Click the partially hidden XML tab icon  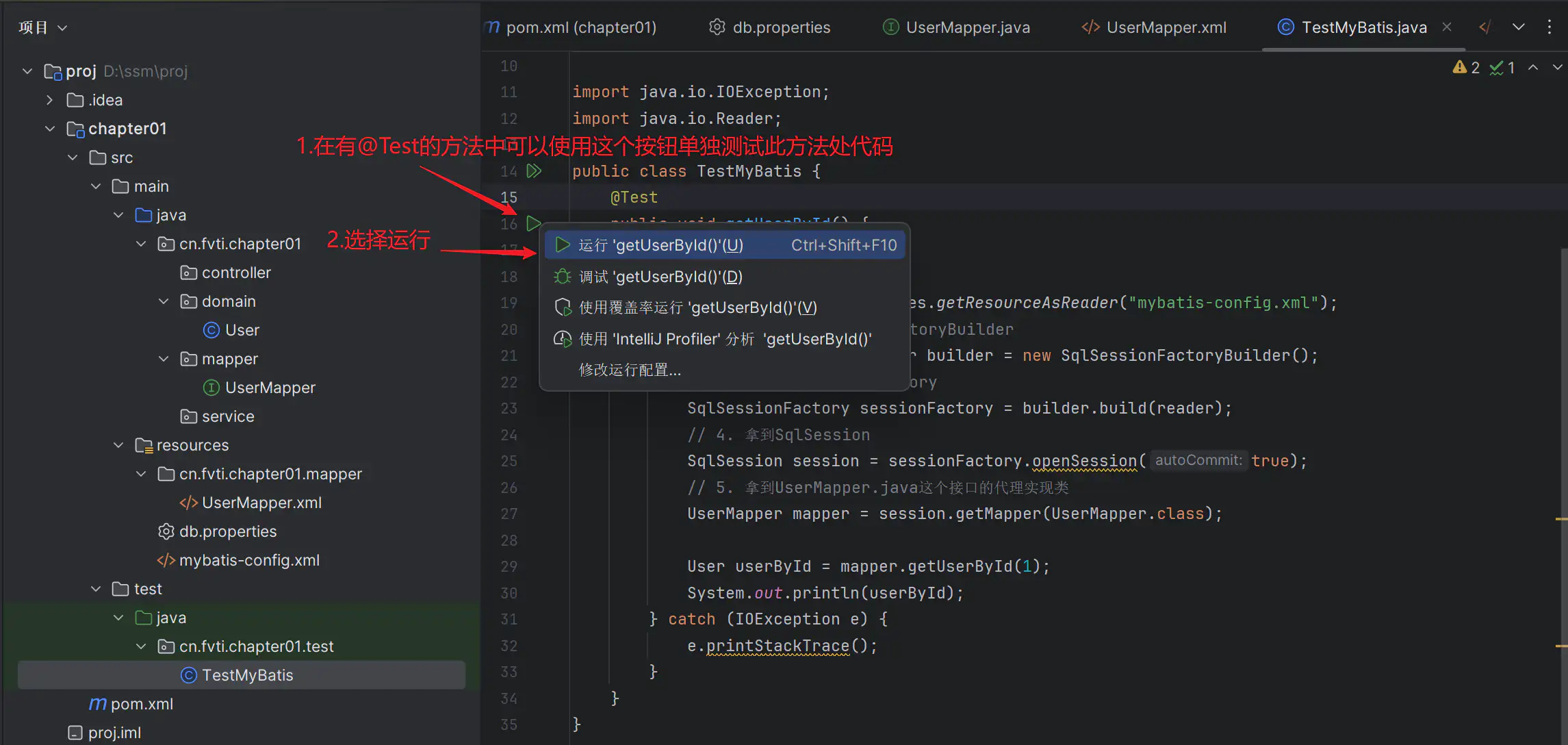point(1484,27)
